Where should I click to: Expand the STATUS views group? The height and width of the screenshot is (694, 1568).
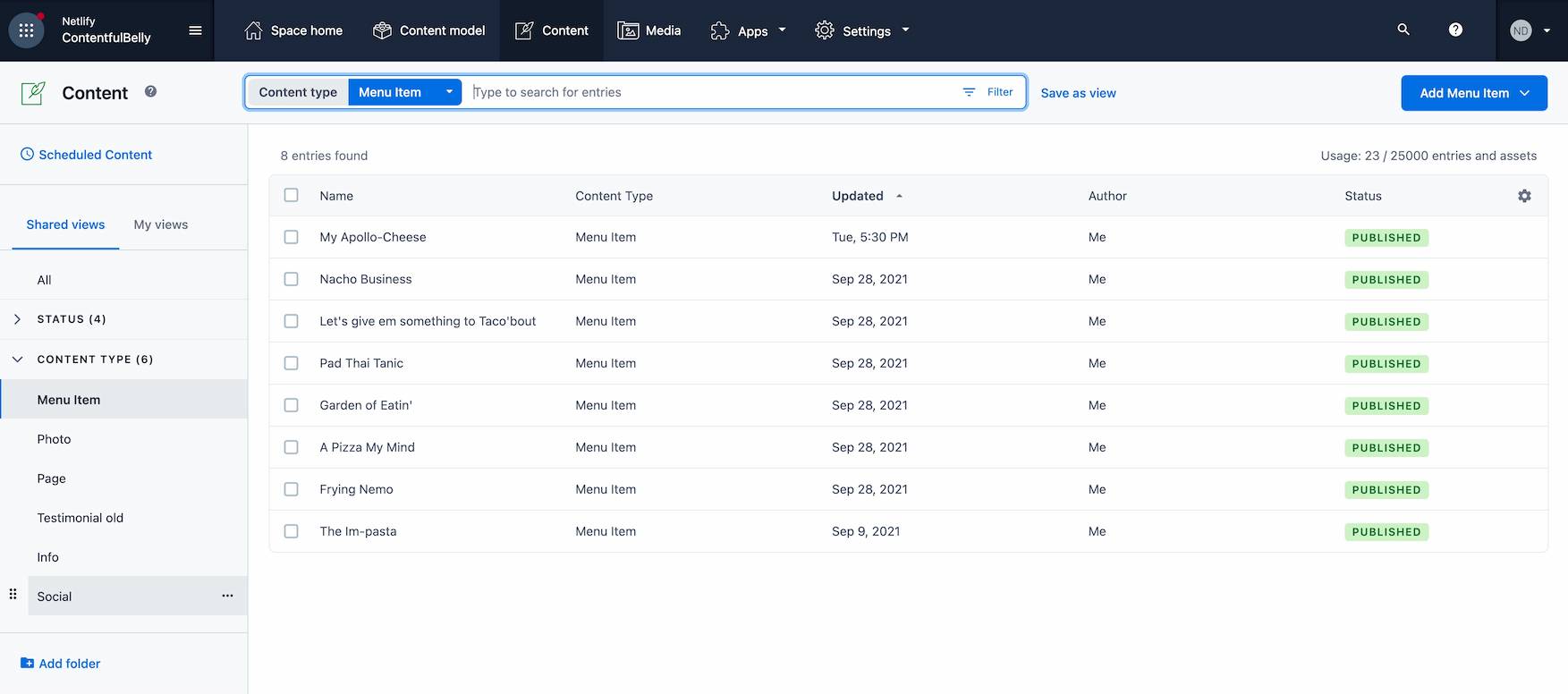[x=17, y=319]
